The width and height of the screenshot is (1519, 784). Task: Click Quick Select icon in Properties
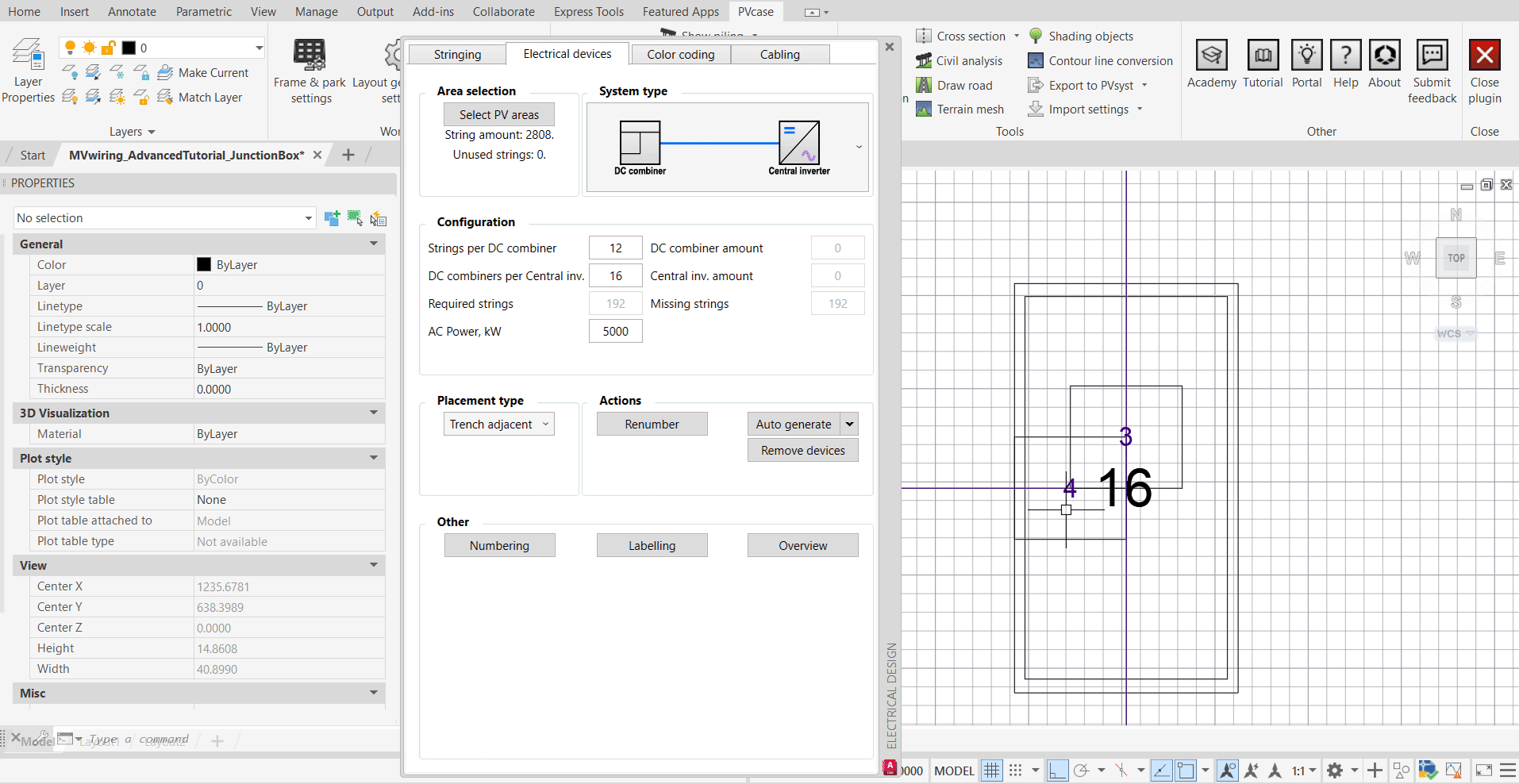click(379, 218)
